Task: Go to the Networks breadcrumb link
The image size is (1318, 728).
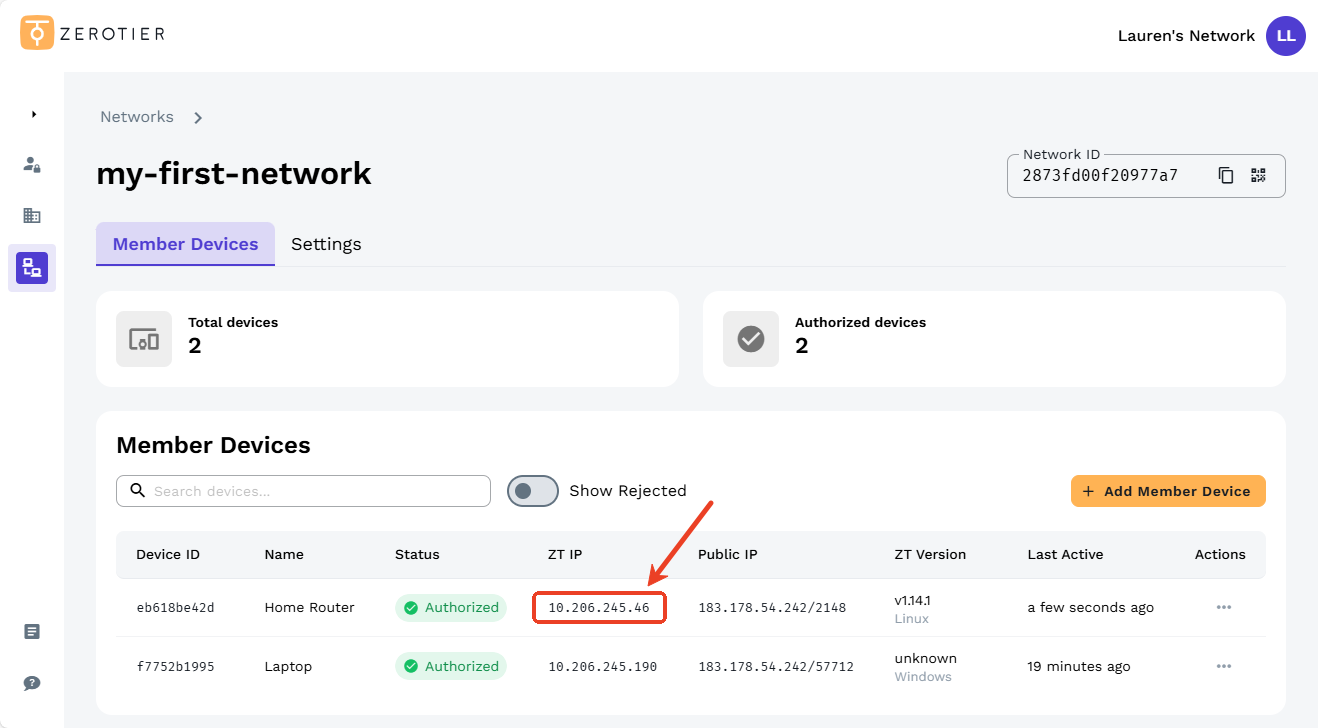Action: [137, 117]
